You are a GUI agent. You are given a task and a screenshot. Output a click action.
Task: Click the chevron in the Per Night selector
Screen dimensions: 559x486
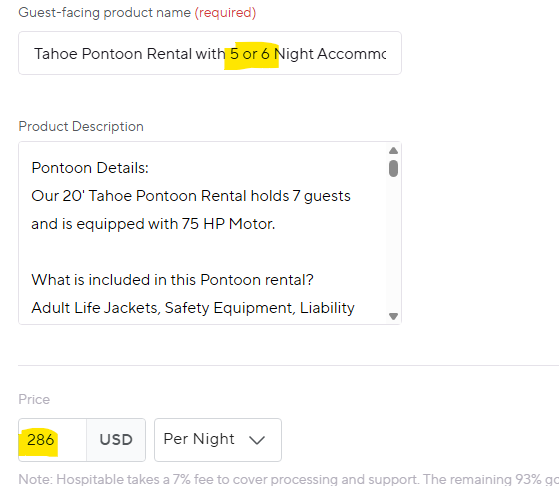pos(257,440)
